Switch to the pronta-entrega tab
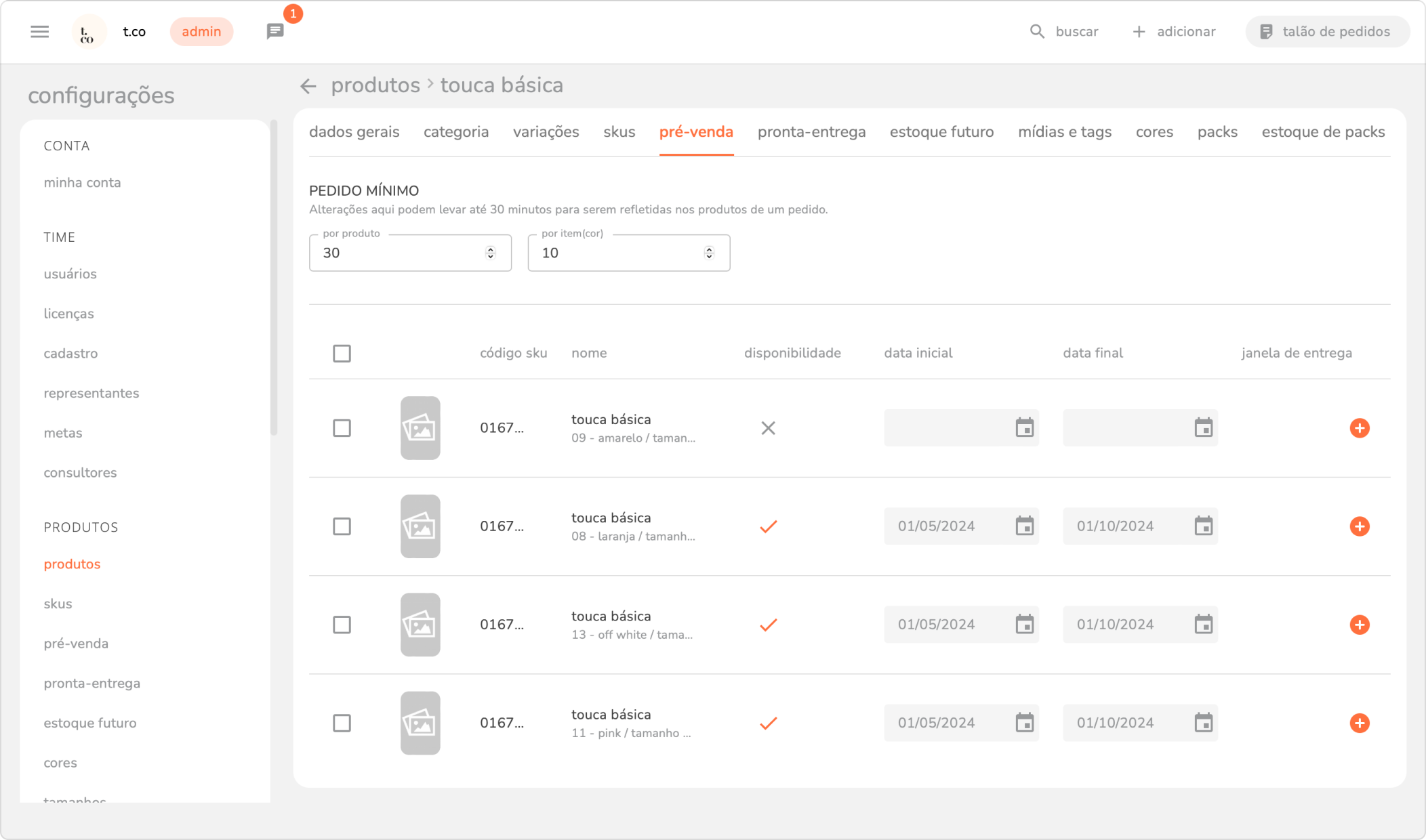Screen dimensions: 1426x840 tap(811, 132)
